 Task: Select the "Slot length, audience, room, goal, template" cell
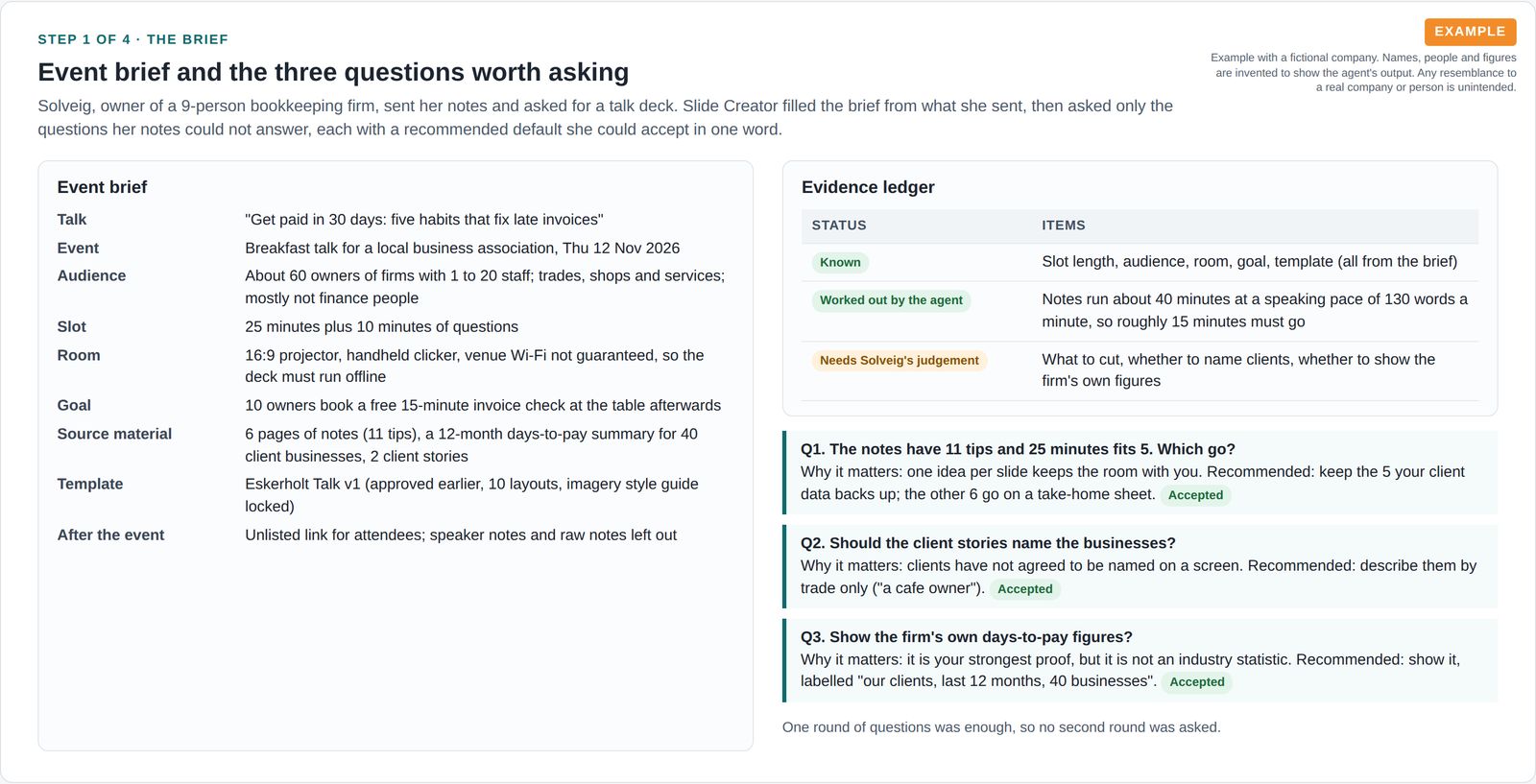point(1249,261)
